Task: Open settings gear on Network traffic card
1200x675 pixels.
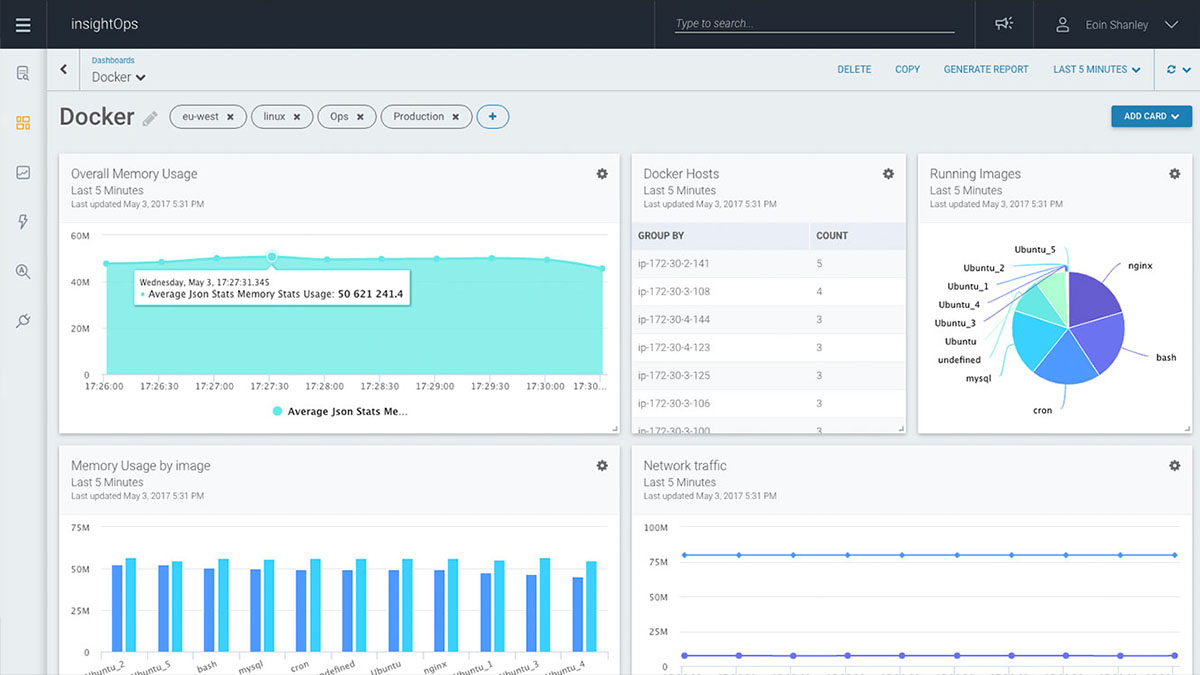Action: (1174, 466)
